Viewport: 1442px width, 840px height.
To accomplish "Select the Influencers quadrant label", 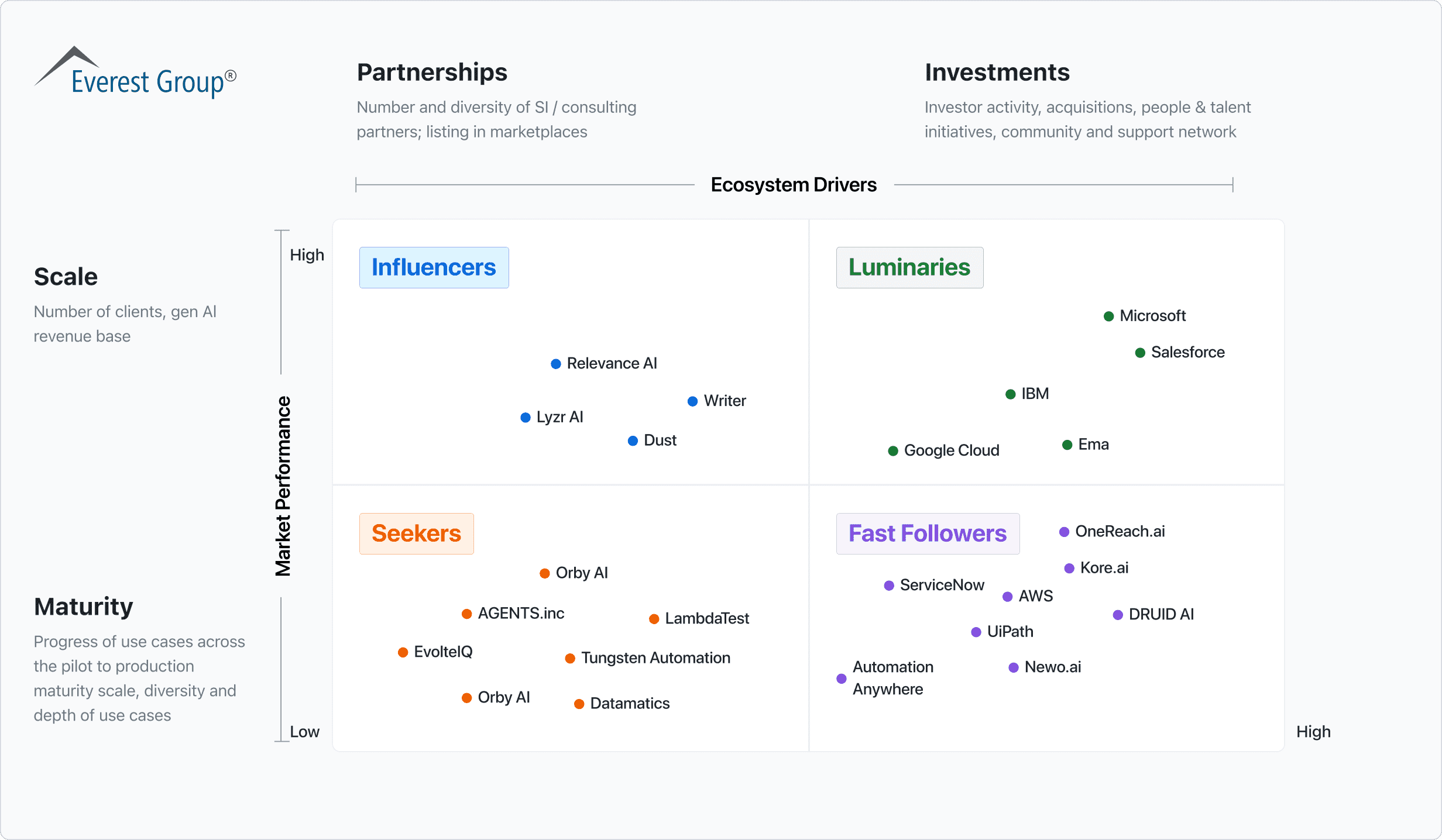I will pyautogui.click(x=434, y=267).
